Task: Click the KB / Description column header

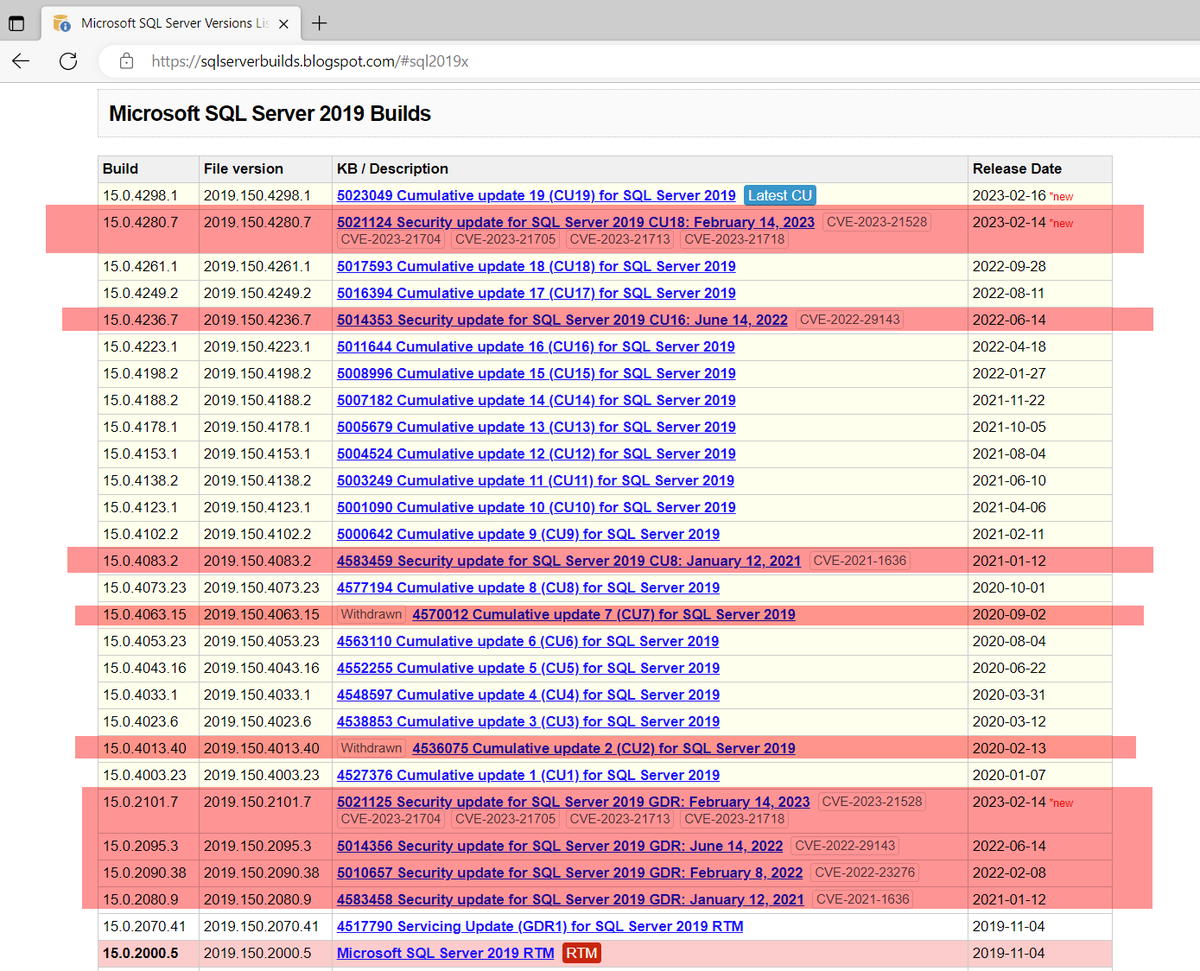Action: tap(650, 169)
